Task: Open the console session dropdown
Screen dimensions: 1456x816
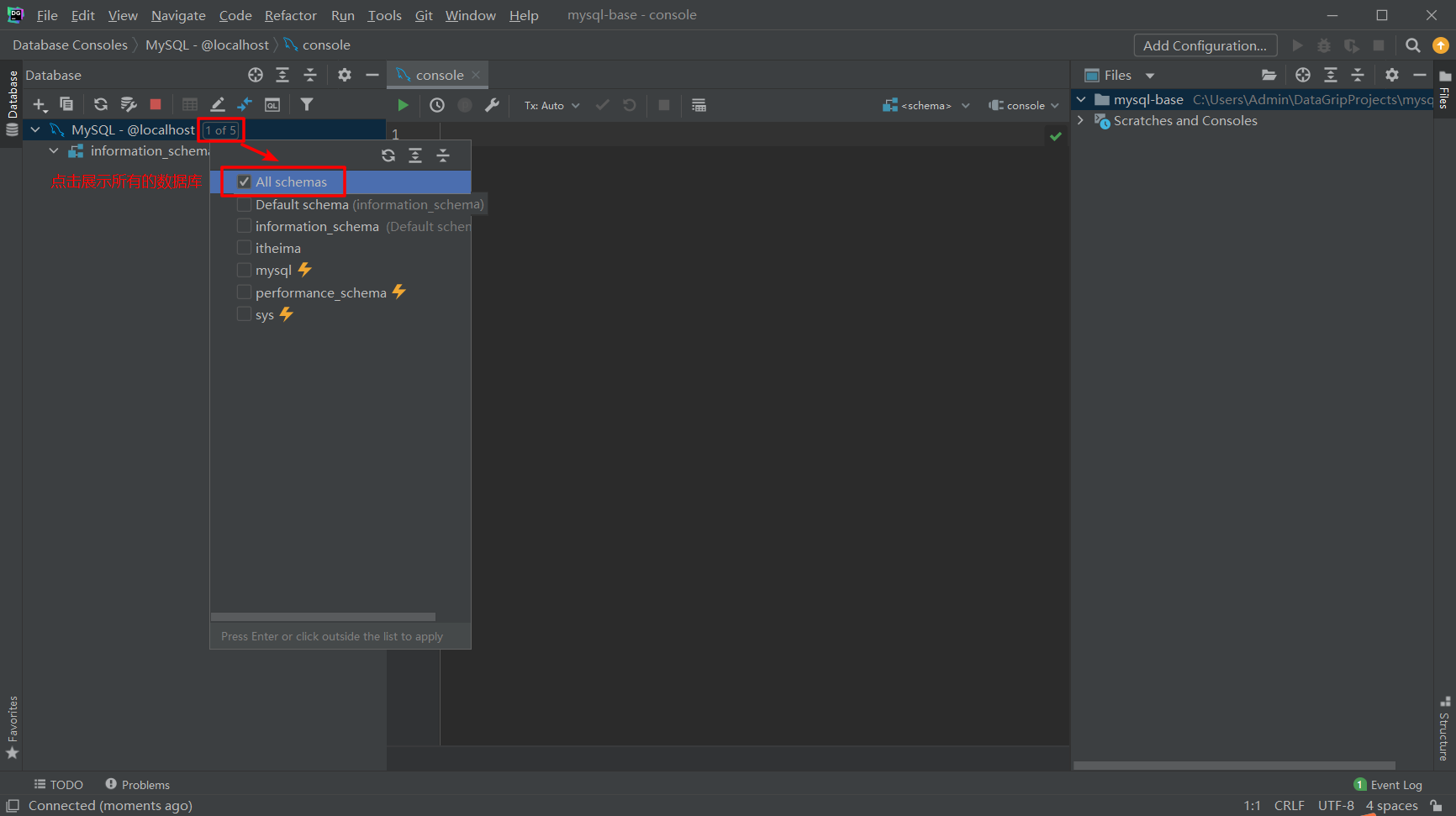Action: tap(1023, 106)
